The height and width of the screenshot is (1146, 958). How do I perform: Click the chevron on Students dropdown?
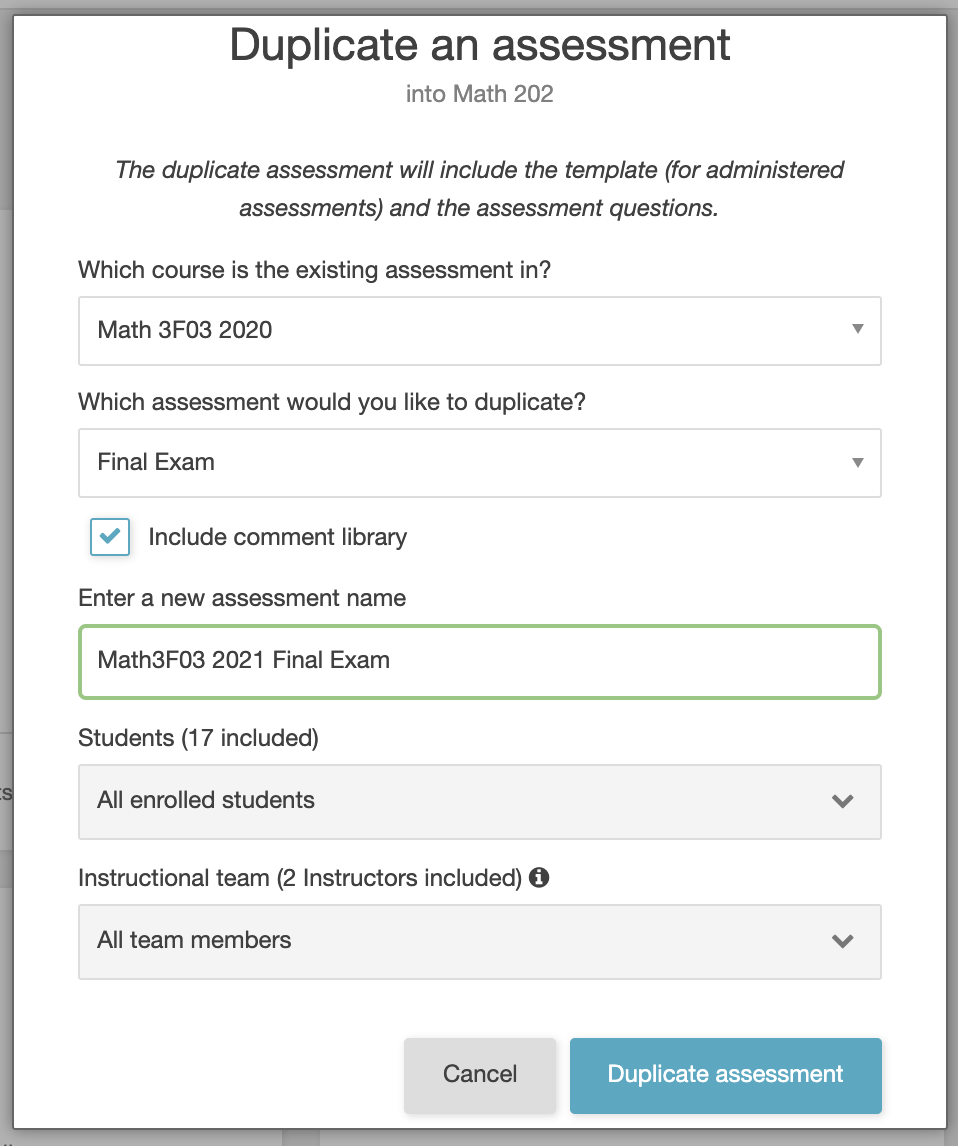pos(843,801)
